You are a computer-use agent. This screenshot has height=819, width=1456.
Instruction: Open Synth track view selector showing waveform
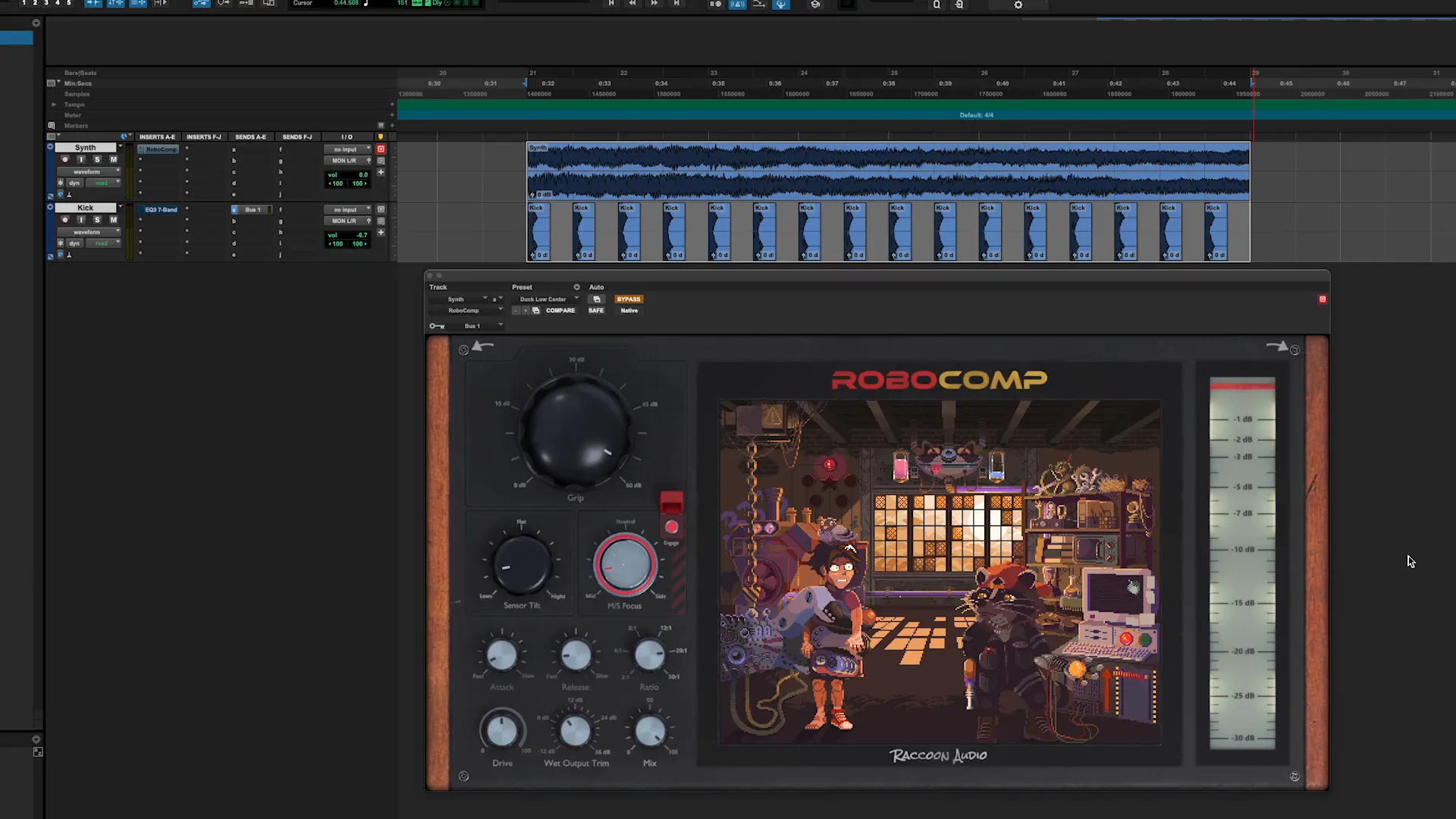[89, 171]
